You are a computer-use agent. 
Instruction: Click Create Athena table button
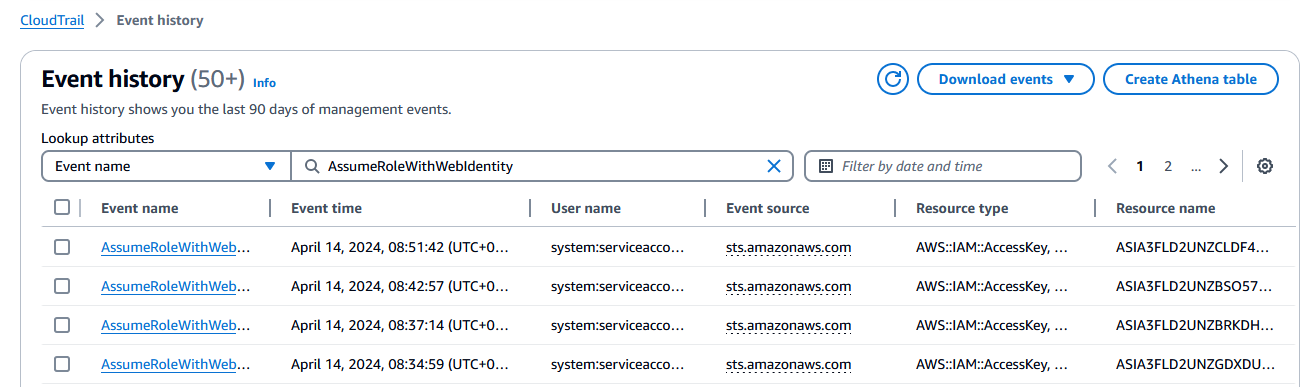(x=1191, y=79)
